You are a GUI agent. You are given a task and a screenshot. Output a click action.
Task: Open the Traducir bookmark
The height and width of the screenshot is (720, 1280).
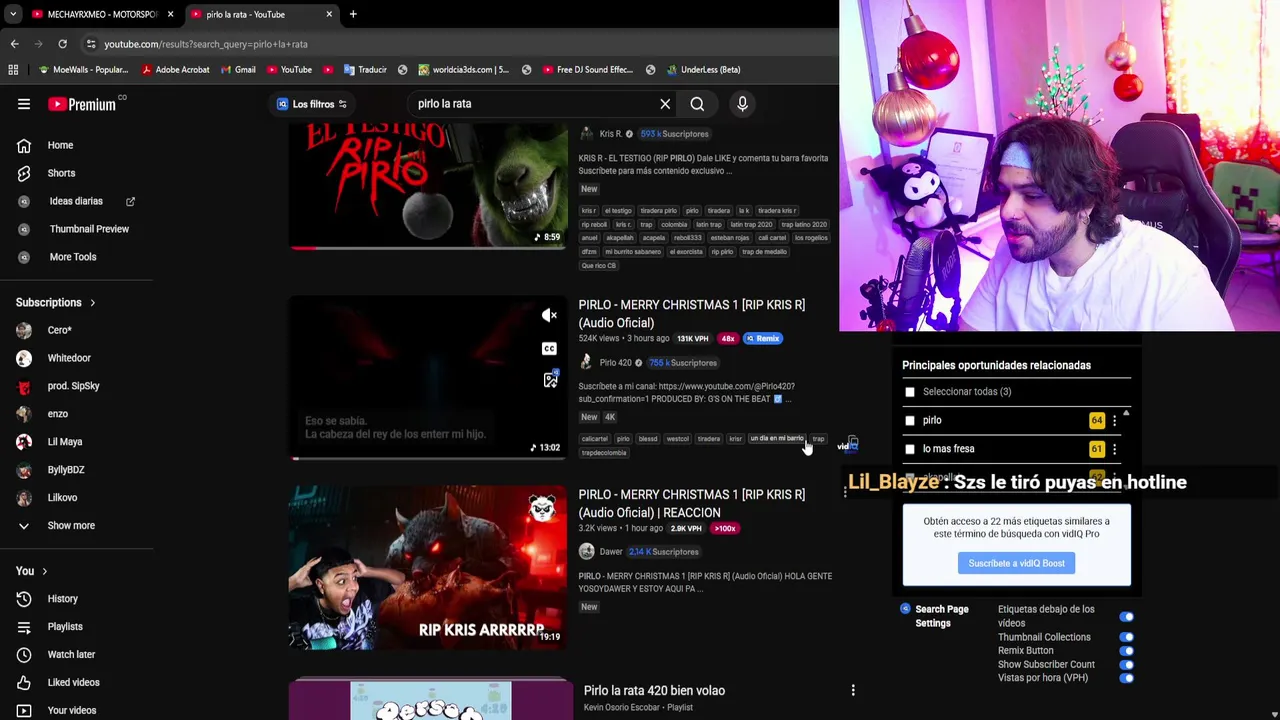365,70
